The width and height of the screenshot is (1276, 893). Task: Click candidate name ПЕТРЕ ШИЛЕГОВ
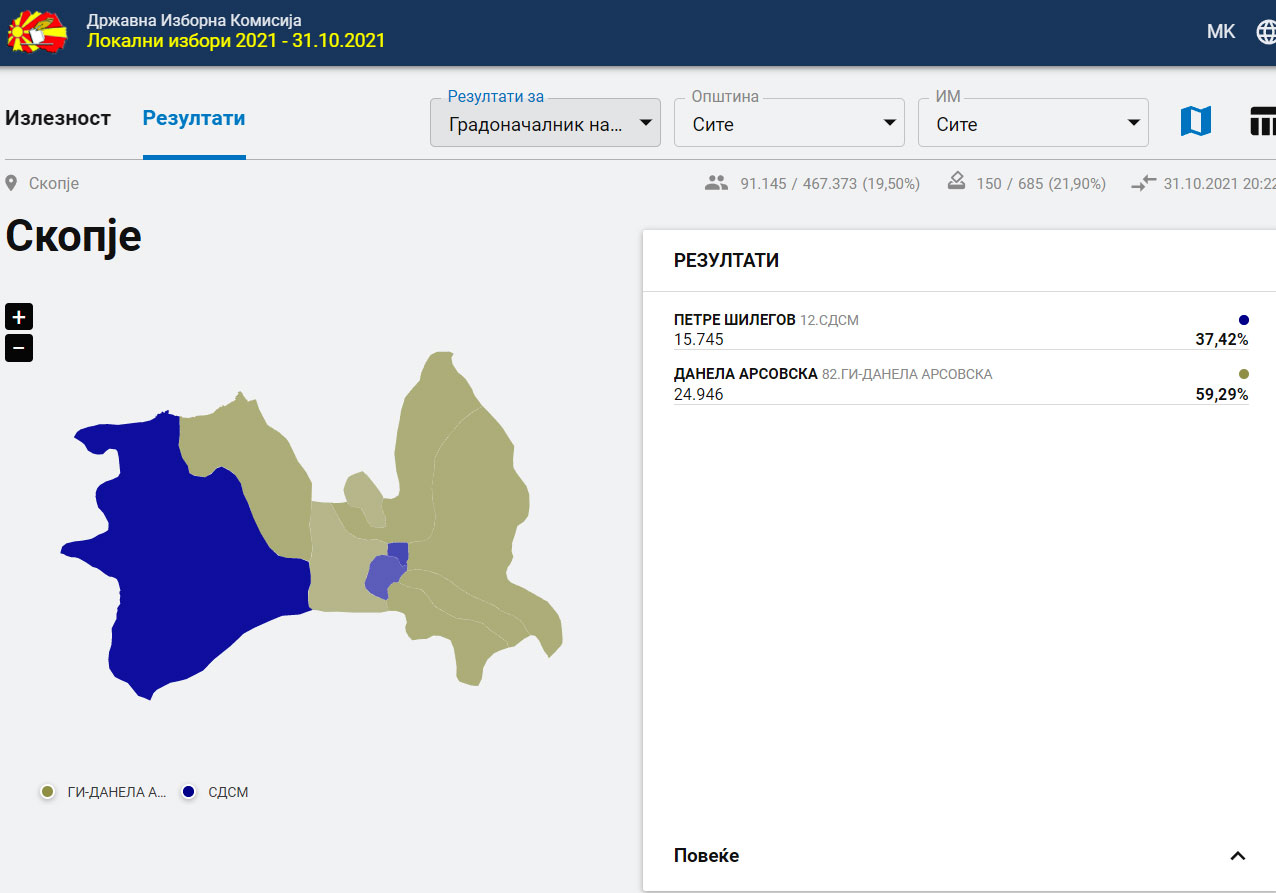click(735, 320)
